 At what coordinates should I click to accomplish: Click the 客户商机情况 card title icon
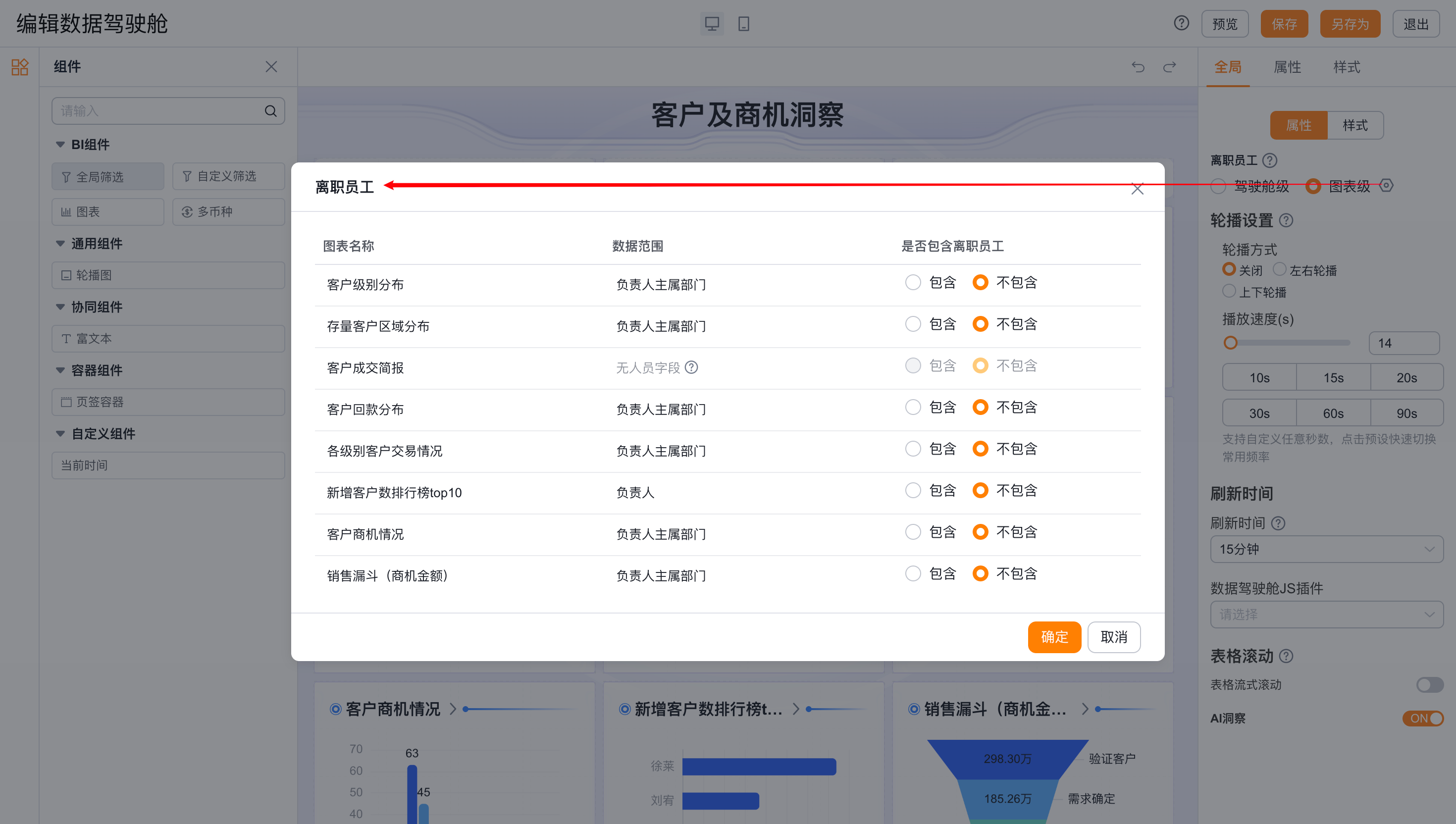click(x=336, y=709)
